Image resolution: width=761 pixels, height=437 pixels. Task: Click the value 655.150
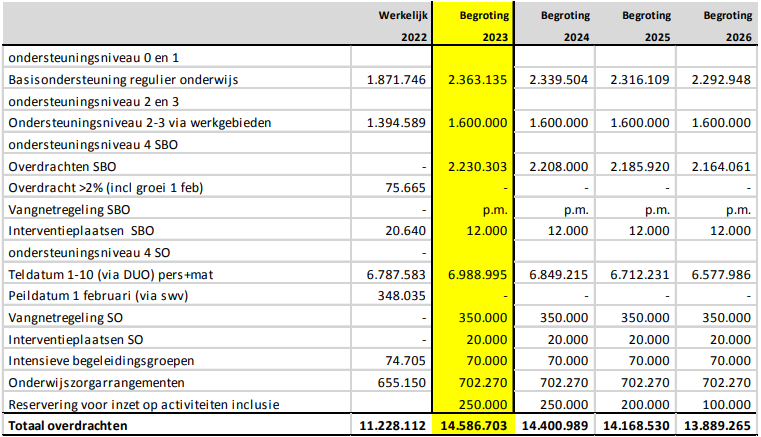click(401, 383)
